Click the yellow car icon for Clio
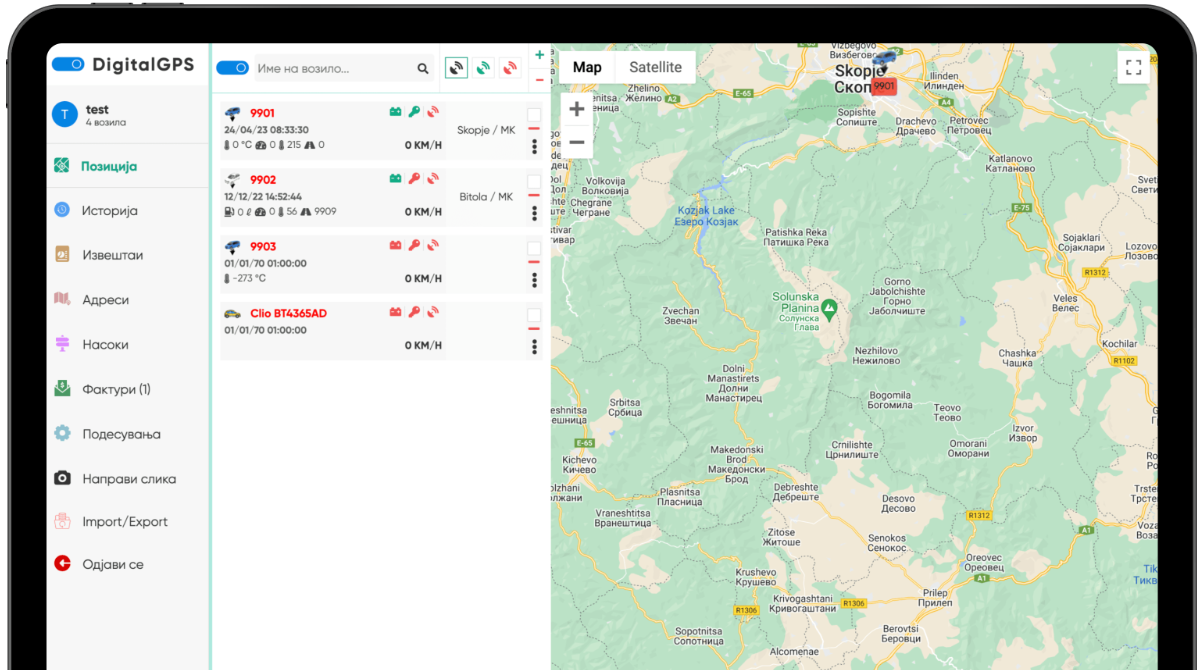 click(x=232, y=313)
